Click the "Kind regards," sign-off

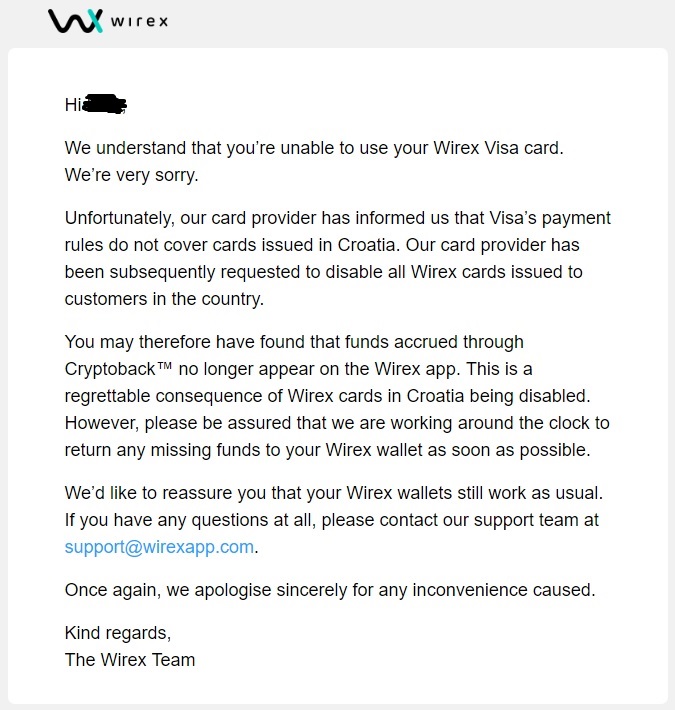[118, 633]
